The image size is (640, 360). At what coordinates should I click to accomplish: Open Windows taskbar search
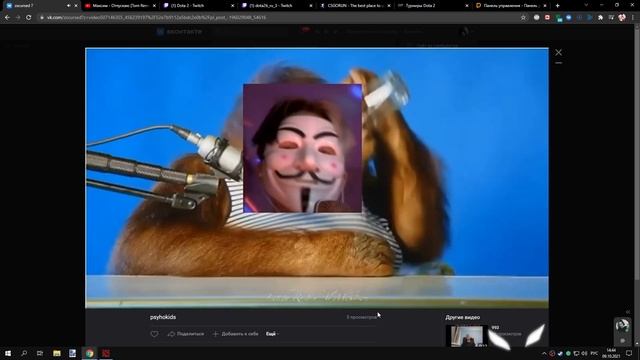click(x=24, y=353)
